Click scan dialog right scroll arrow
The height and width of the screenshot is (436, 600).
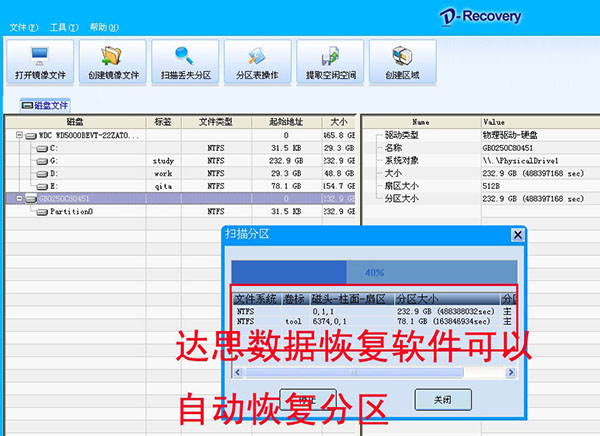pos(510,372)
